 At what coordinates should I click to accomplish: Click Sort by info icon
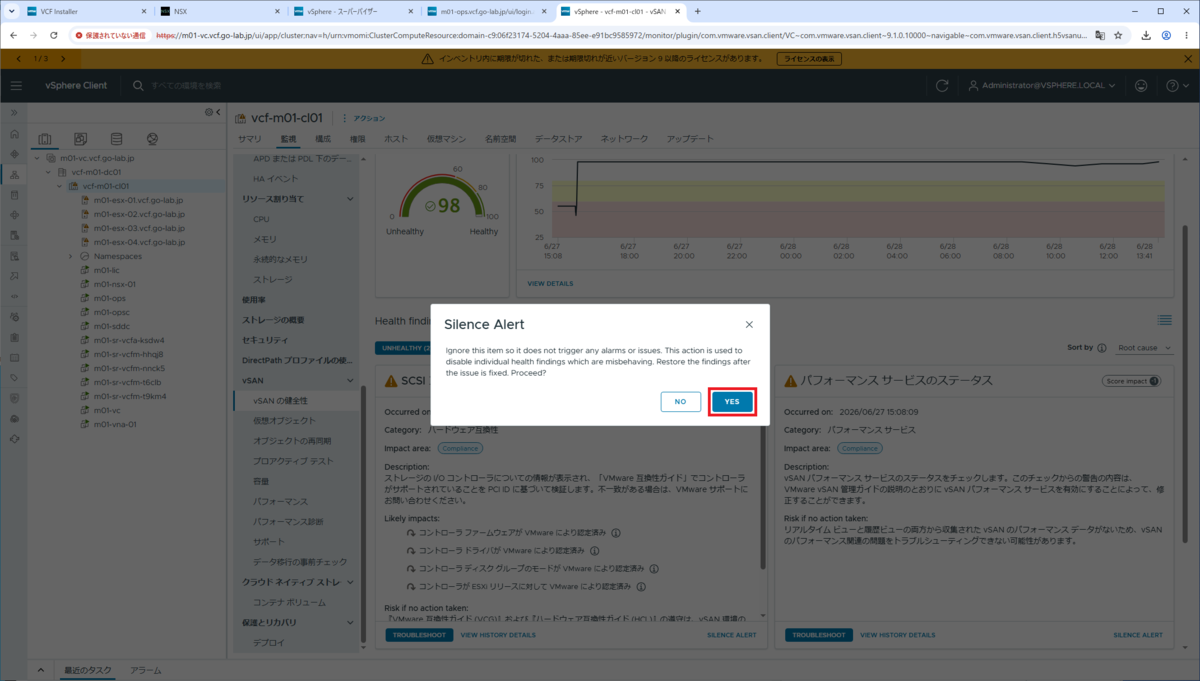(1102, 348)
